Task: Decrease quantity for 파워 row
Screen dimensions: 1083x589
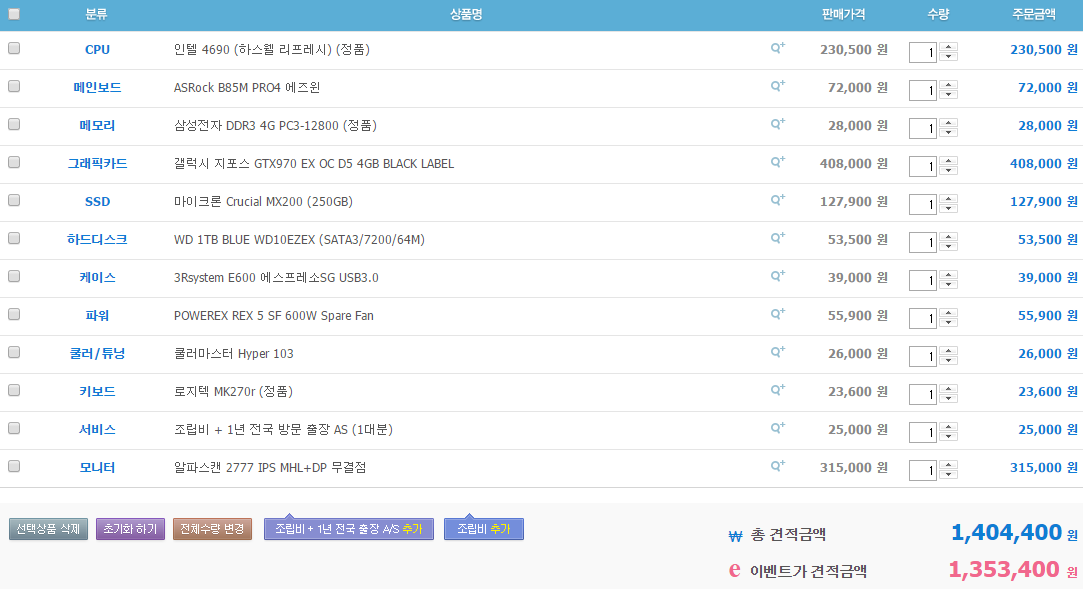Action: click(948, 322)
